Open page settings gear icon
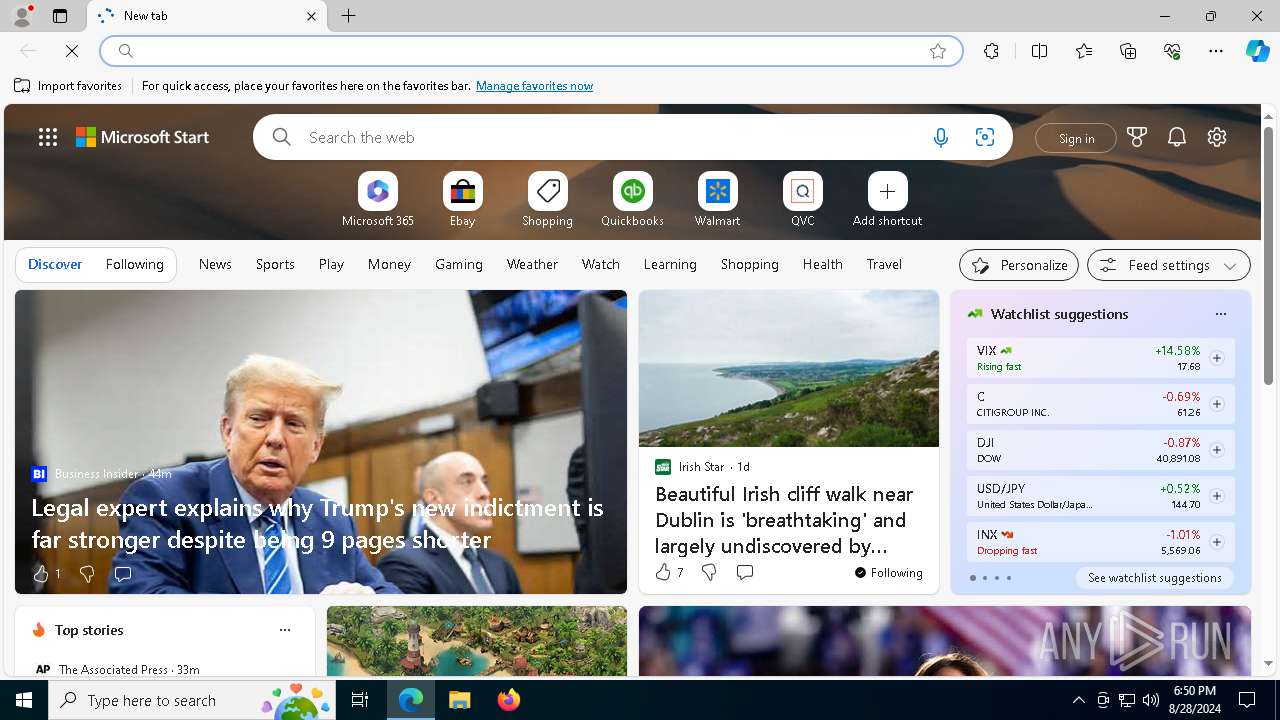Viewport: 1280px width, 720px height. click(1217, 138)
